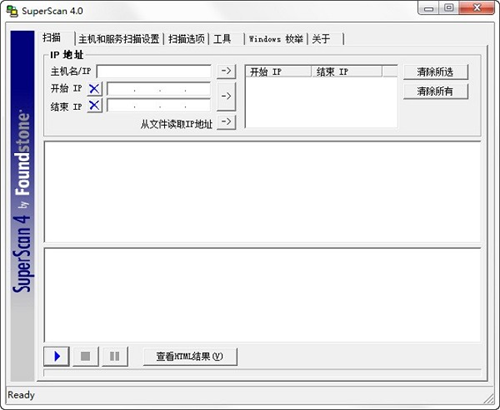Go to the Windows 枚举 tab

tap(276, 39)
